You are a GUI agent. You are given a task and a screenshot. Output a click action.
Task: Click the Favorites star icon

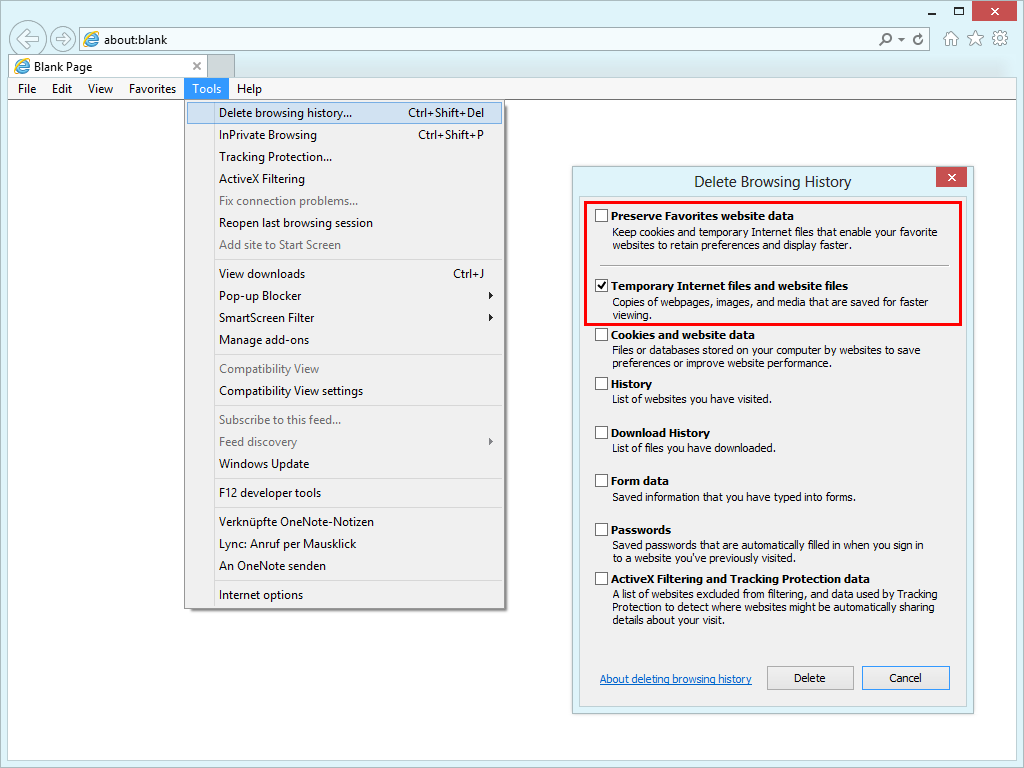[975, 38]
